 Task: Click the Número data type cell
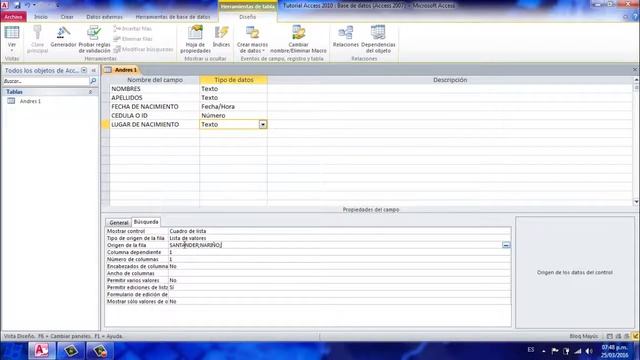point(233,116)
